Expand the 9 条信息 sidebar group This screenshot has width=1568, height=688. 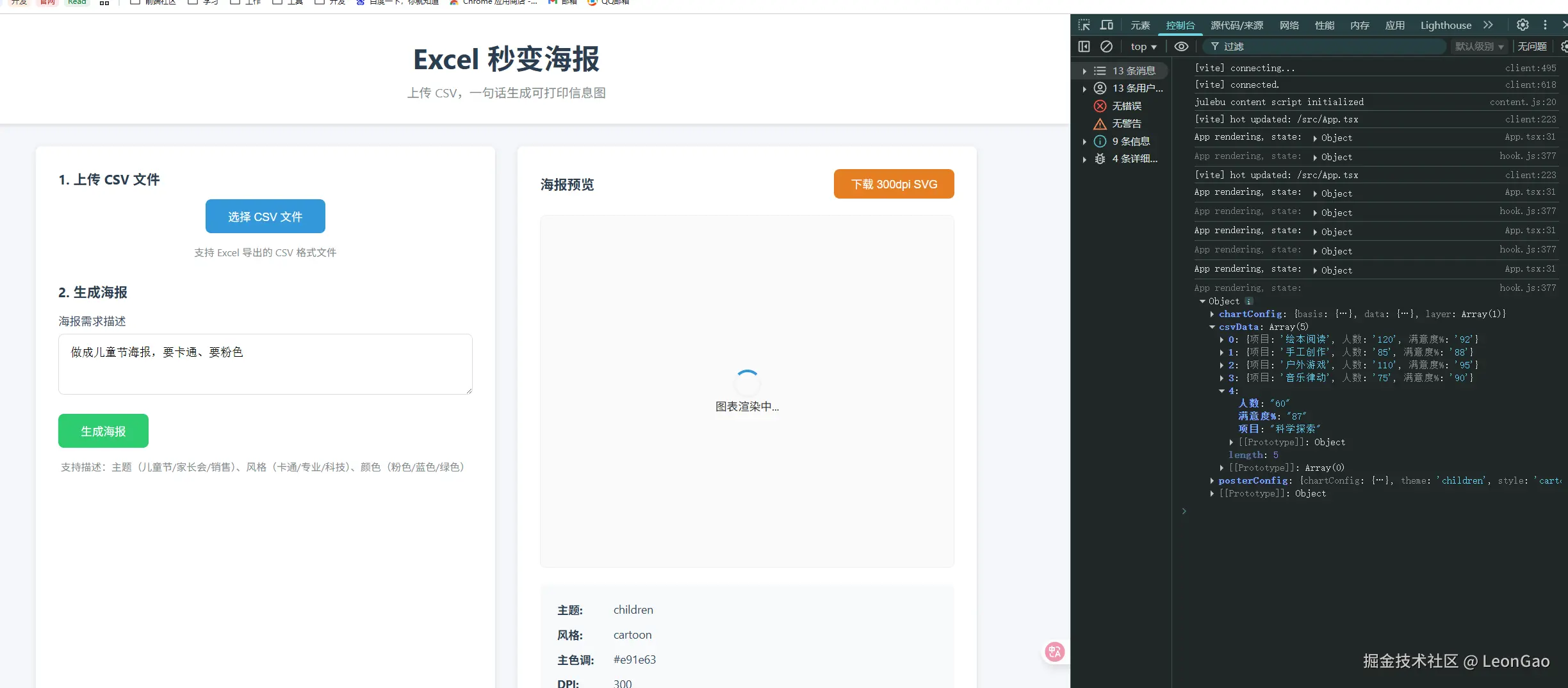tap(1084, 142)
